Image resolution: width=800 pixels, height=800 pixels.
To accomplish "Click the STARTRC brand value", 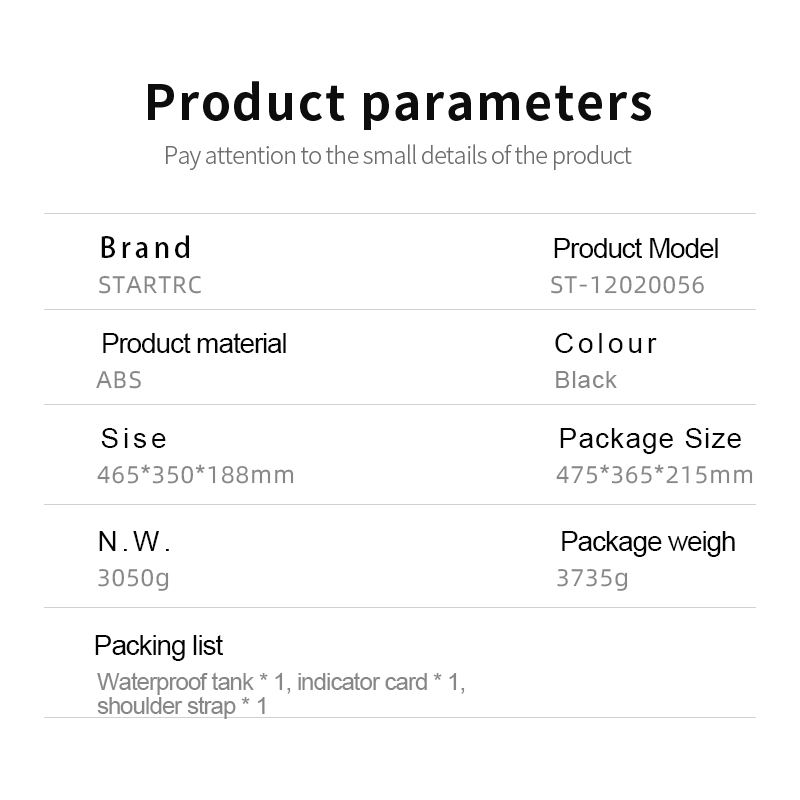I will [x=150, y=285].
